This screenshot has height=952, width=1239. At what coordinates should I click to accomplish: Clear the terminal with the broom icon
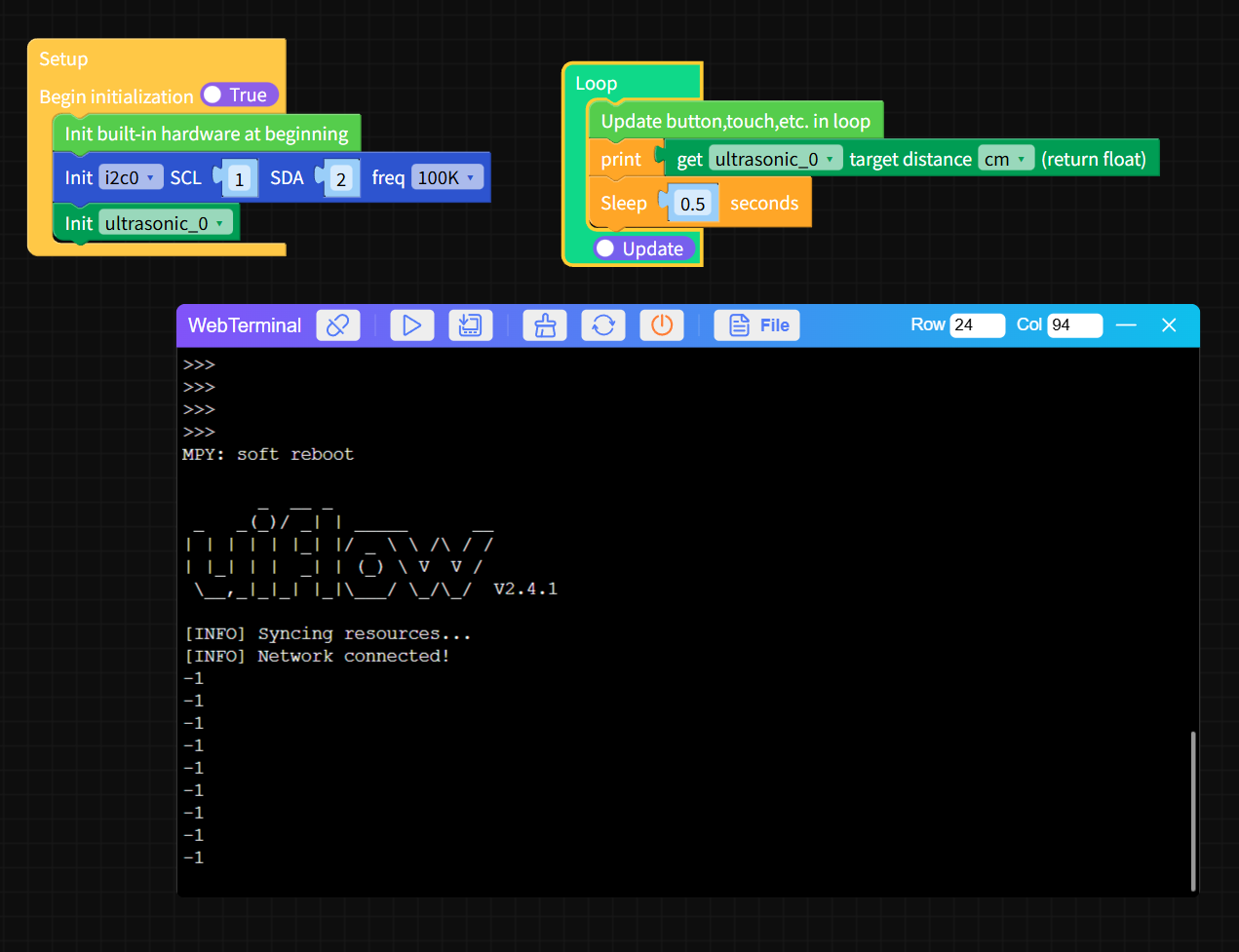[x=545, y=325]
